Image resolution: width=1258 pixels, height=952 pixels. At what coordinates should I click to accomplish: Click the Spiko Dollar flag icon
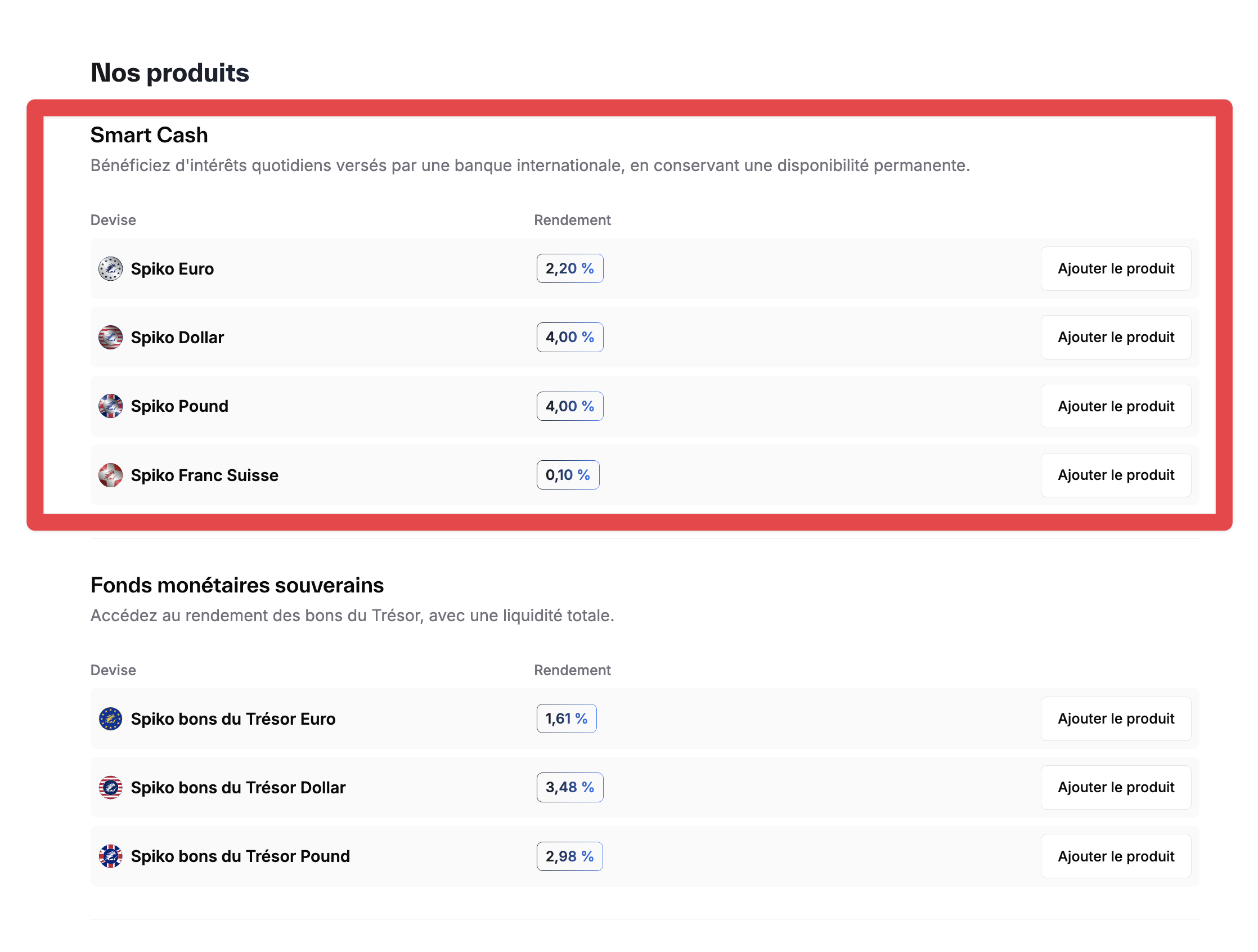pos(110,337)
